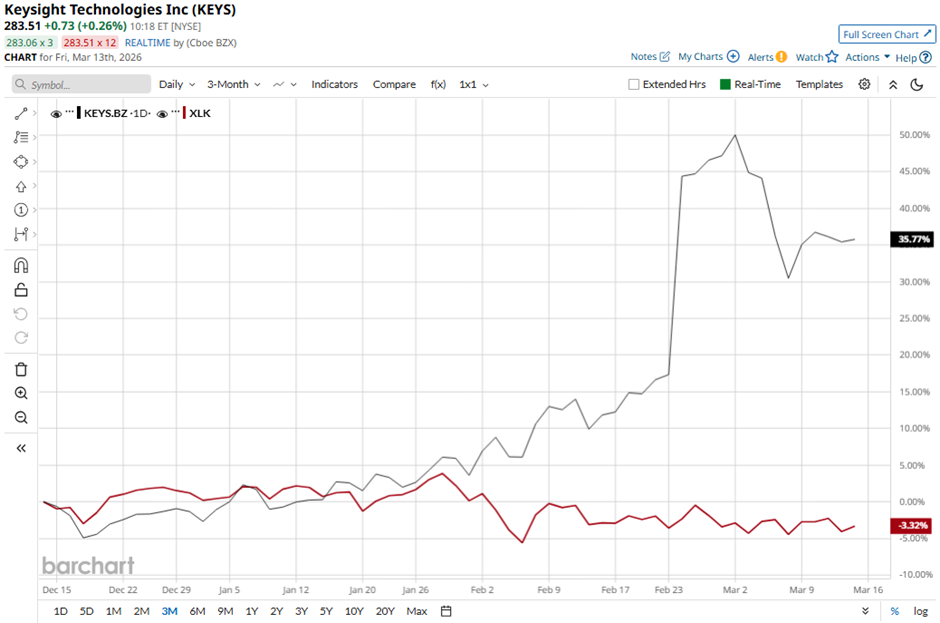Open the Daily interval dropdown

click(177, 85)
